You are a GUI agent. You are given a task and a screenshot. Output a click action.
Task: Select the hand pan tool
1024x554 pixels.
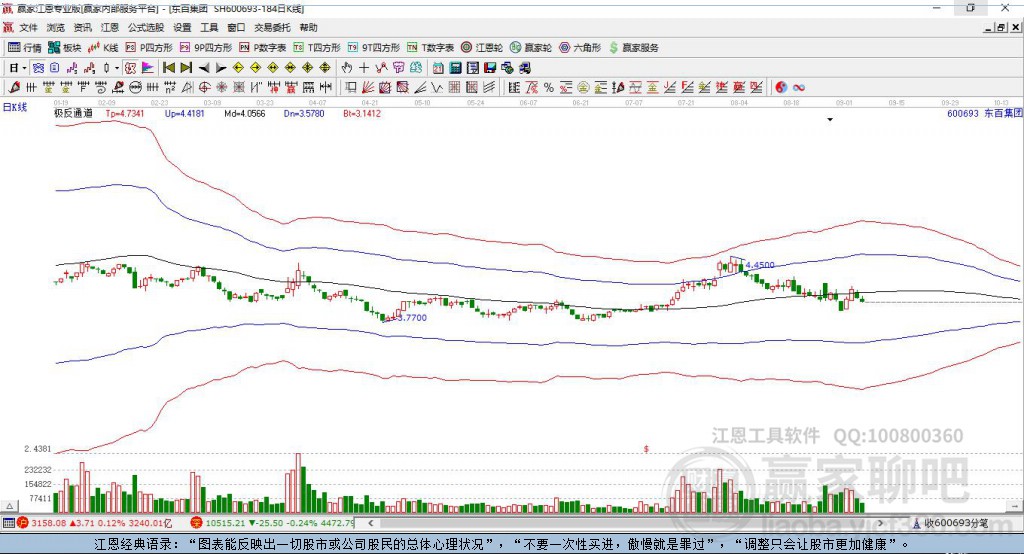(346, 68)
